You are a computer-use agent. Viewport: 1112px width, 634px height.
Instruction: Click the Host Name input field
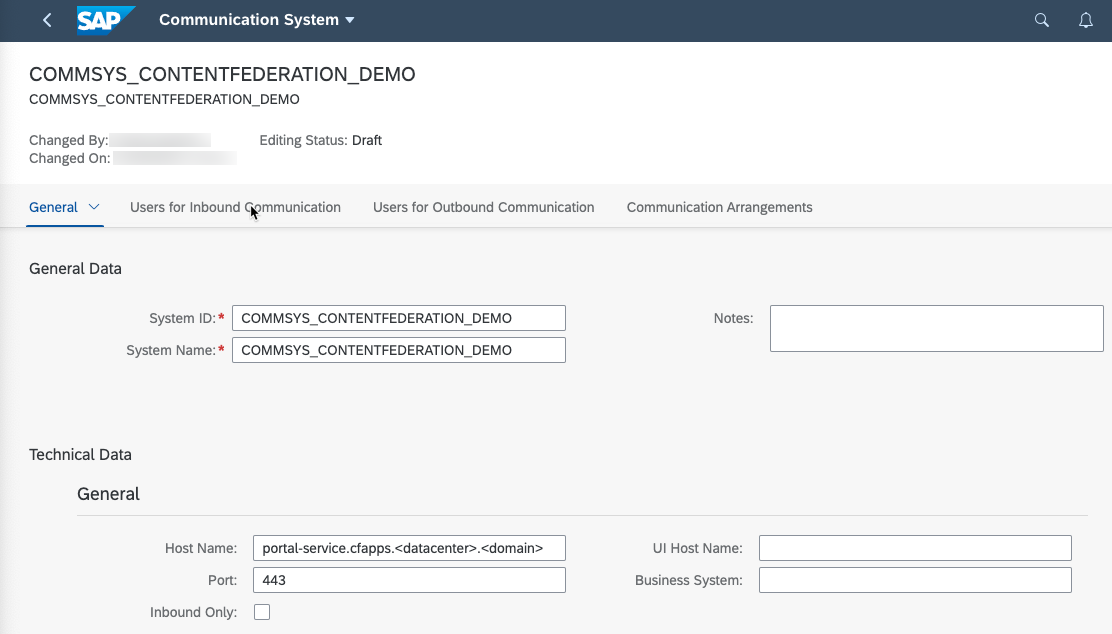(x=409, y=548)
